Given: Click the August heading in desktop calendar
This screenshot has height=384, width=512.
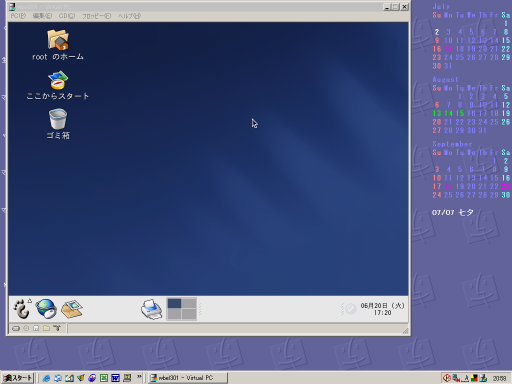Looking at the screenshot, I should pos(445,79).
